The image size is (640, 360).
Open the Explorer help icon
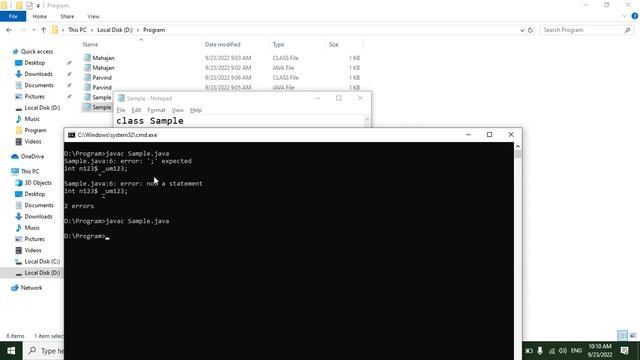(635, 16)
